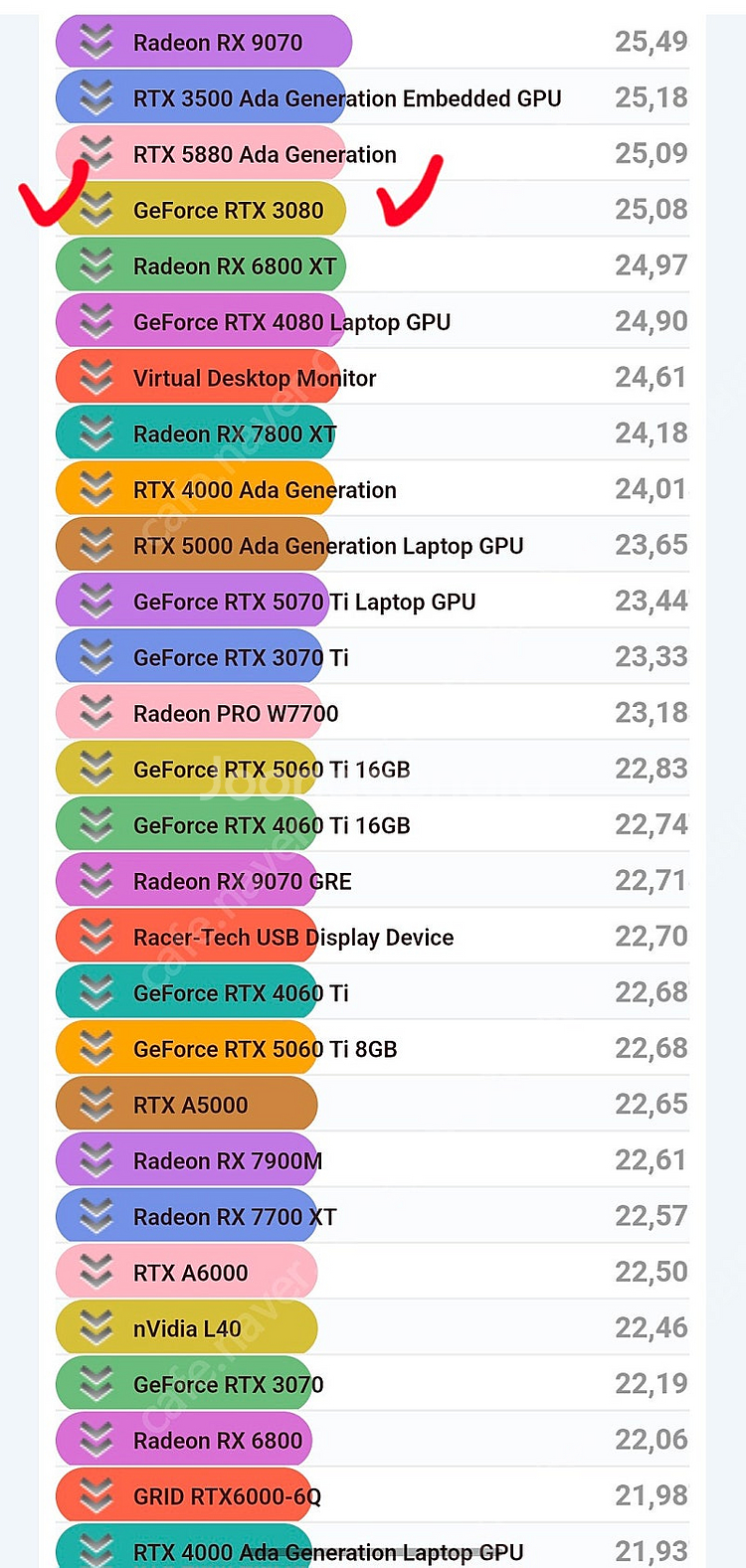Select the 'RTX 3500 Ada Generation Embedded GPU' text
This screenshot has width=746, height=1568.
347,98
